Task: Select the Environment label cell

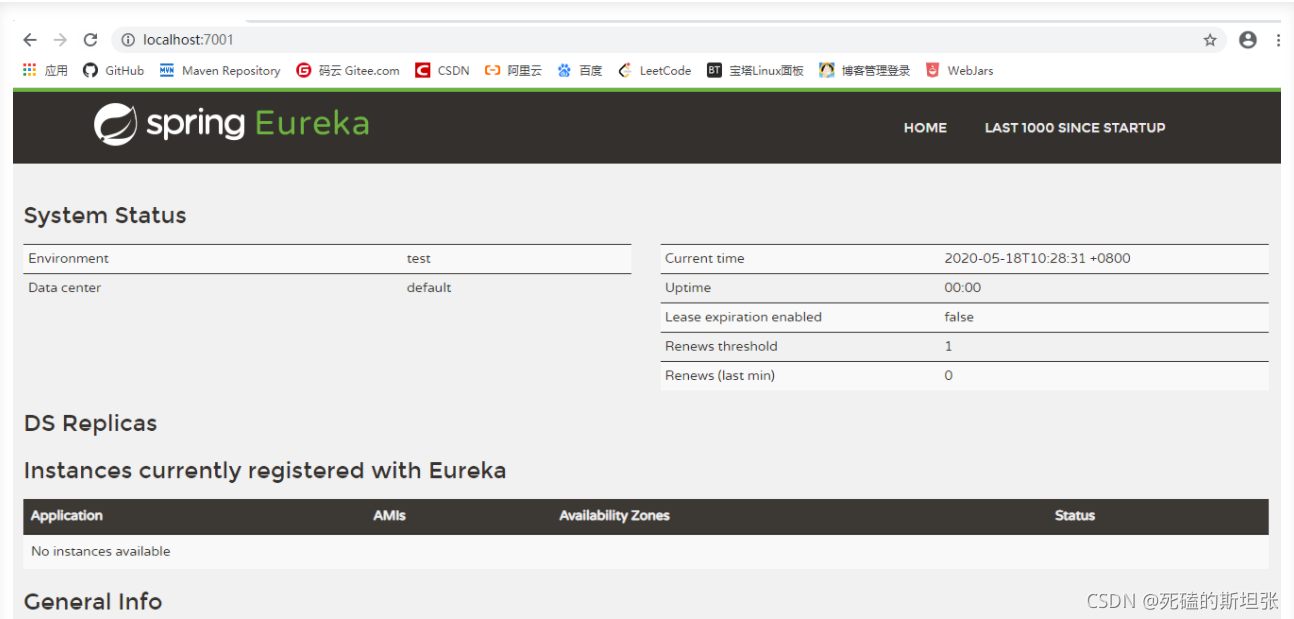Action: tap(68, 258)
